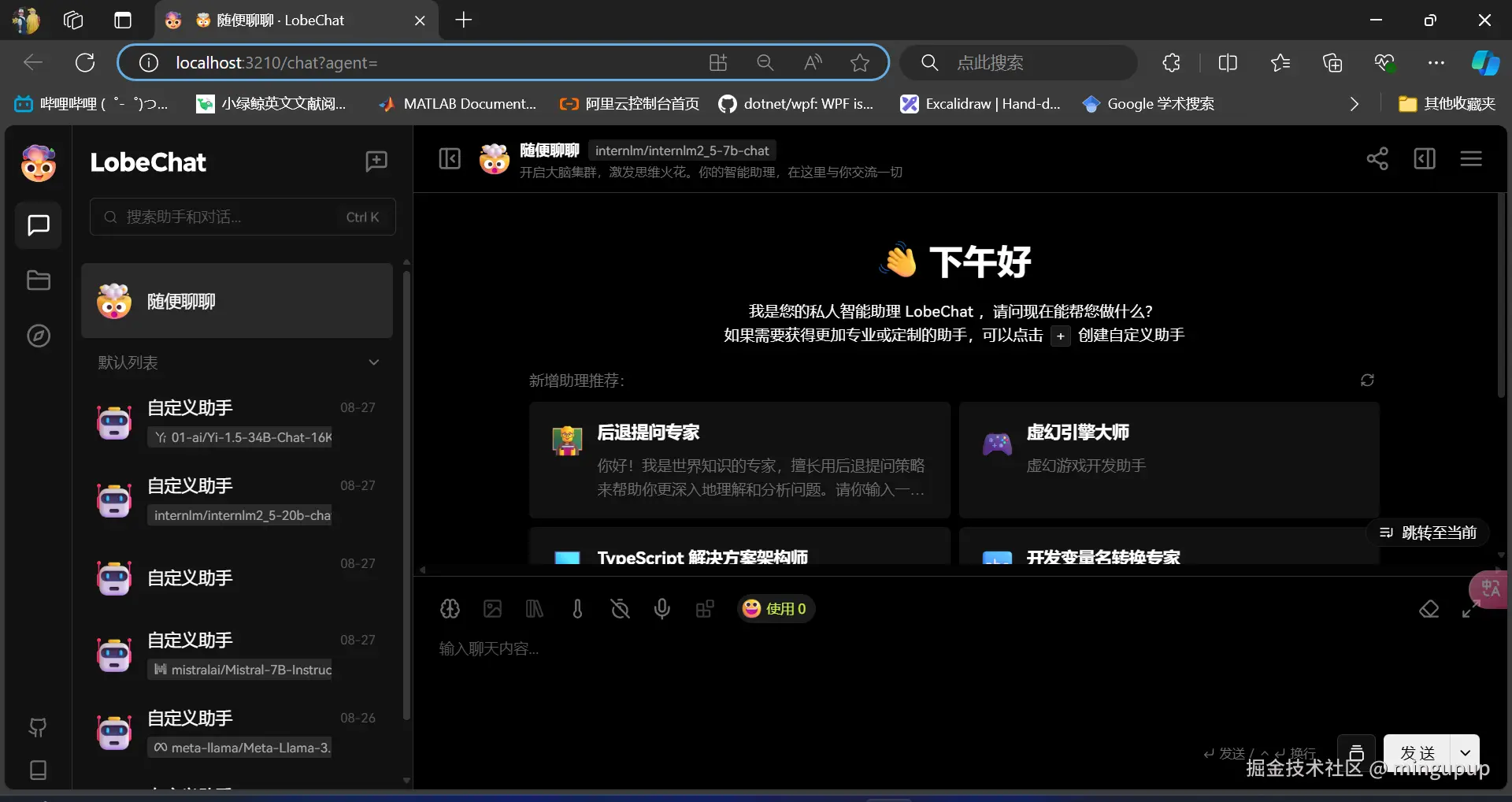
Task: Open the hamburger settings menu in chat header
Action: pos(1471,159)
